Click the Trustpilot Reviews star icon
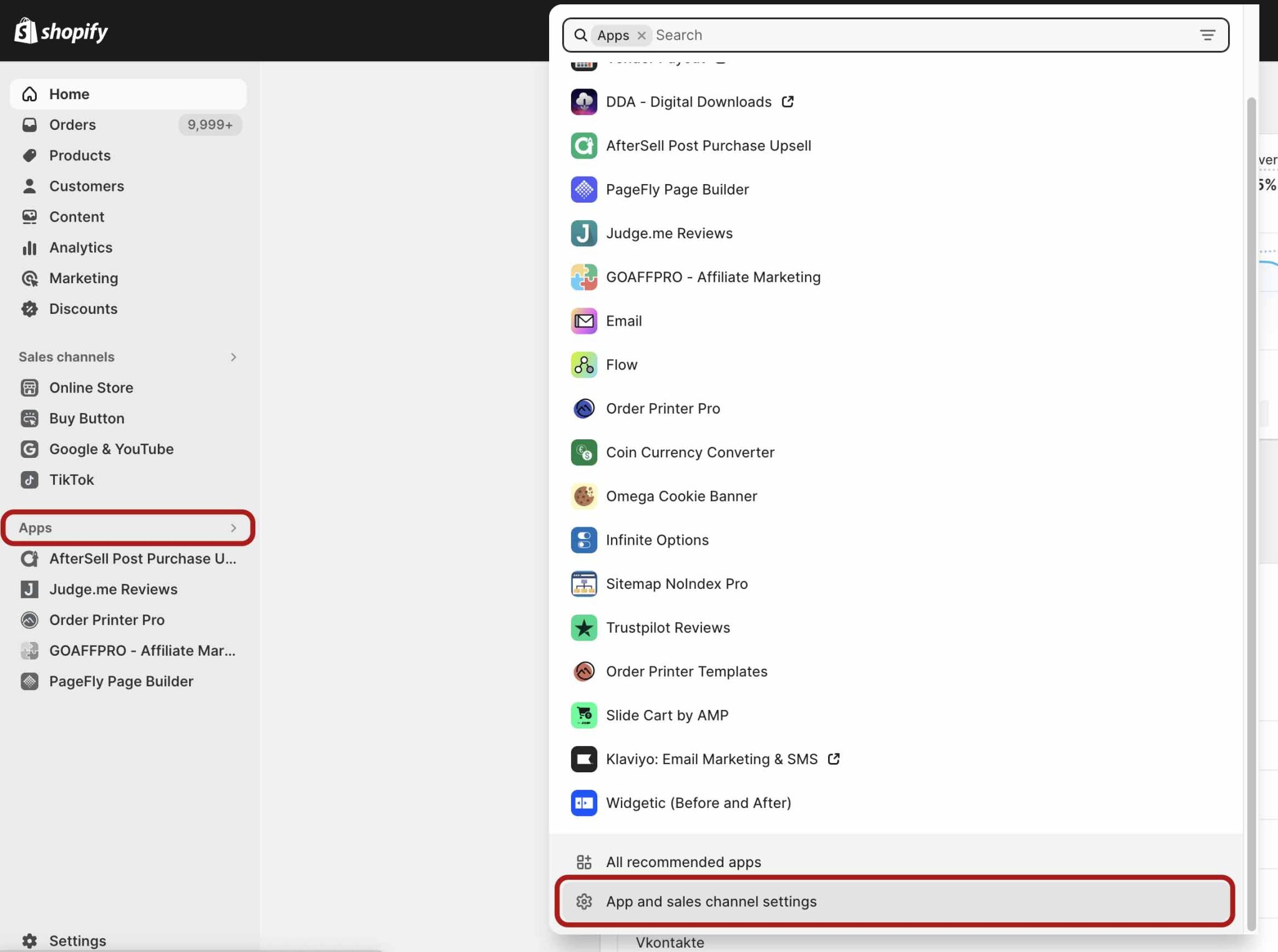The width and height of the screenshot is (1278, 952). point(583,628)
